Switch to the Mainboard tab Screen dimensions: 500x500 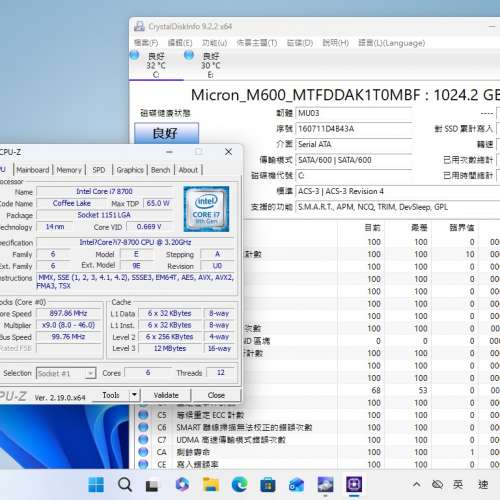[33, 170]
